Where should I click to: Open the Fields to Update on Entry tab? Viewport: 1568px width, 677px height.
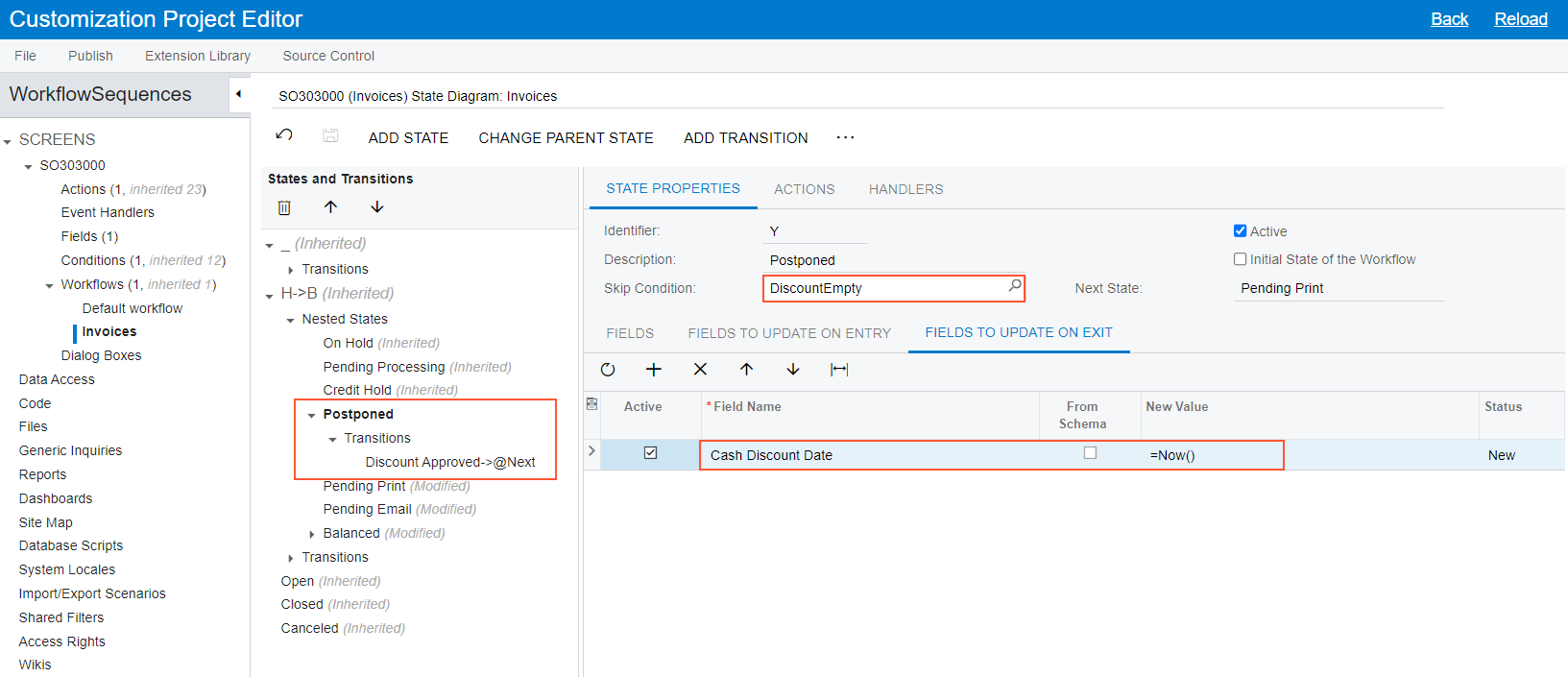tap(789, 333)
